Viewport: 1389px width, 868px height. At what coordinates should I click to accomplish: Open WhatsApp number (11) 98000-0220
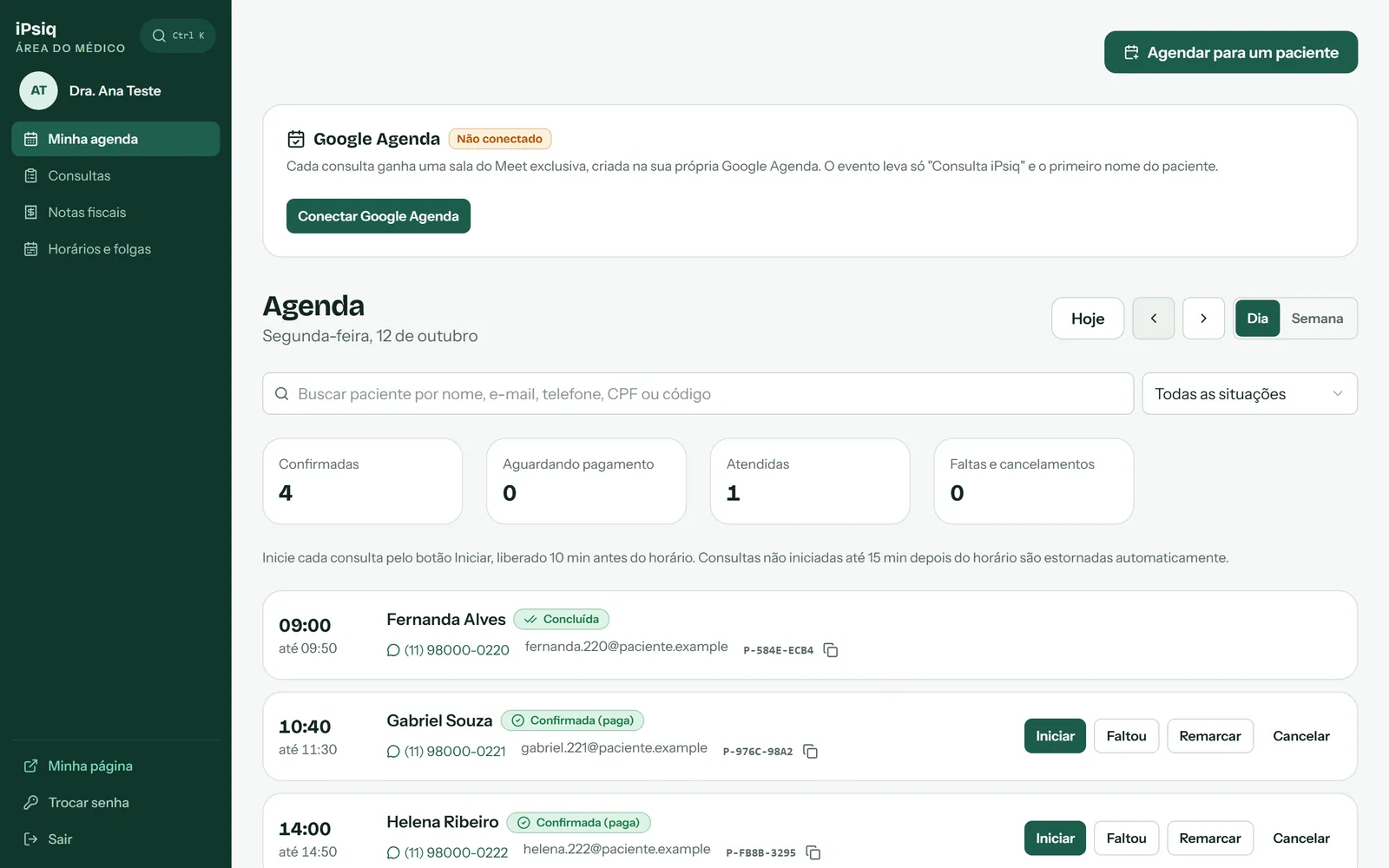(x=448, y=650)
